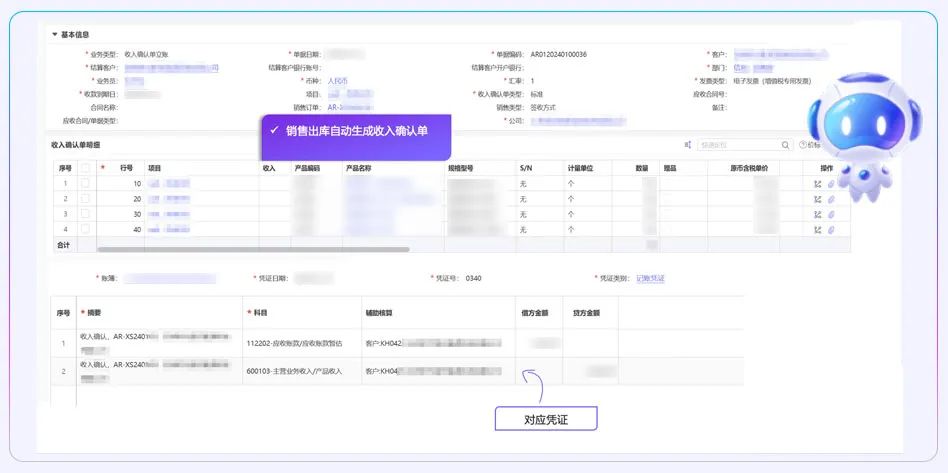This screenshot has width=948, height=473.
Task: Check the checkbox for row 1
Action: click(x=86, y=184)
